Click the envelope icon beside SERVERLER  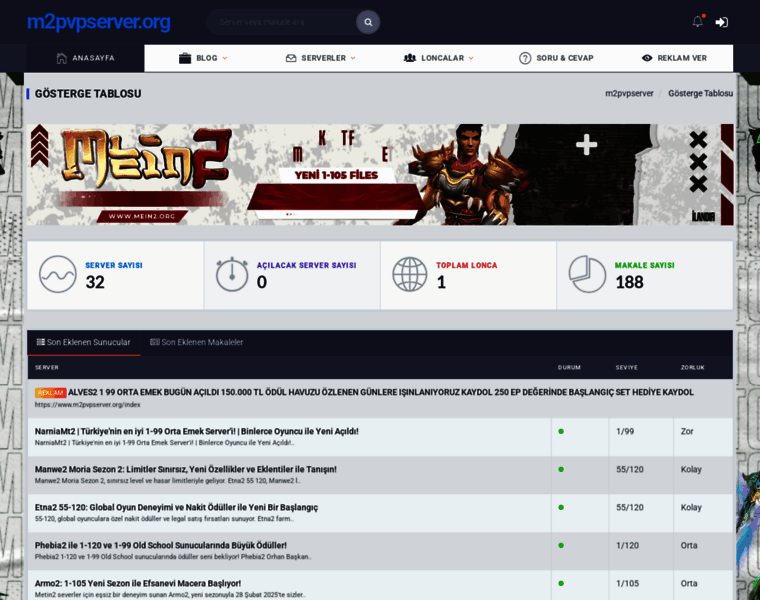(x=291, y=58)
